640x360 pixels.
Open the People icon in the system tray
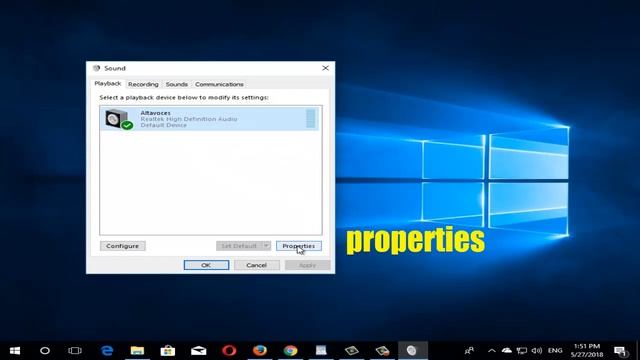click(x=469, y=351)
